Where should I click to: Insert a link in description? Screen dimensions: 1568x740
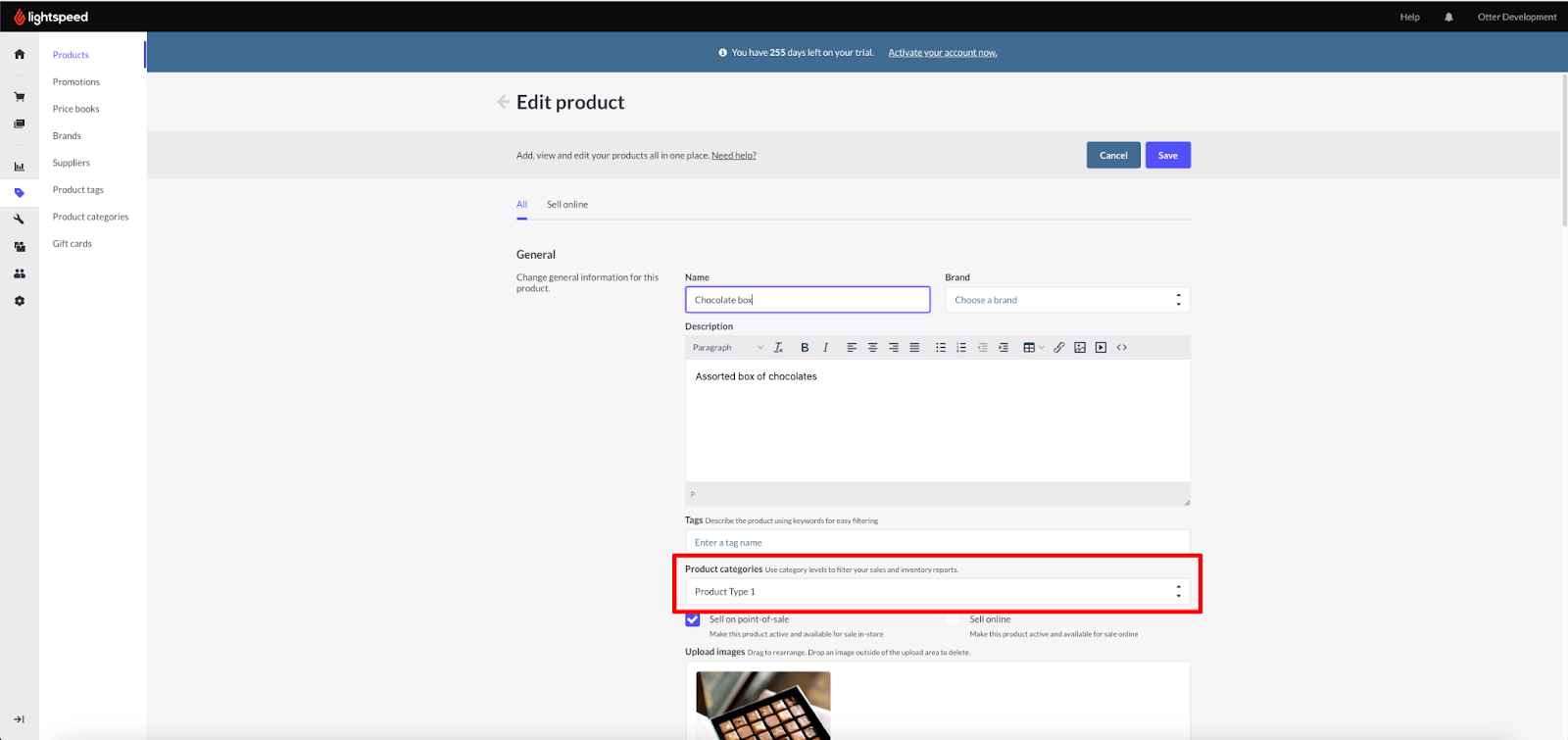(1059, 347)
